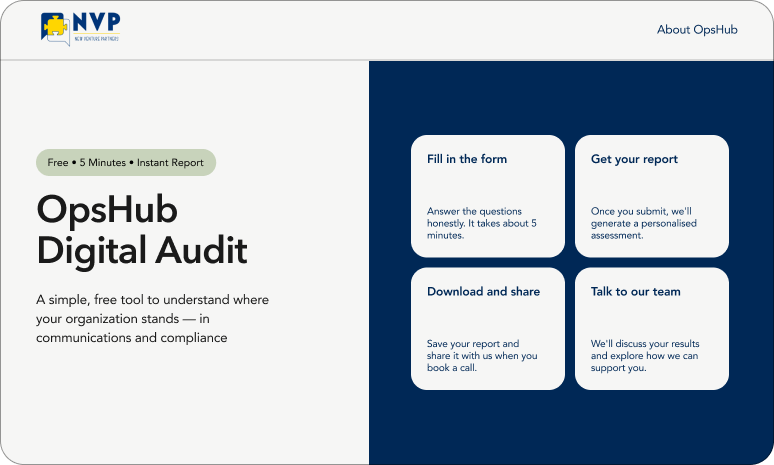Viewport: 774px width, 465px height.
Task: Click empty navy area above the cards
Action: click(x=570, y=95)
